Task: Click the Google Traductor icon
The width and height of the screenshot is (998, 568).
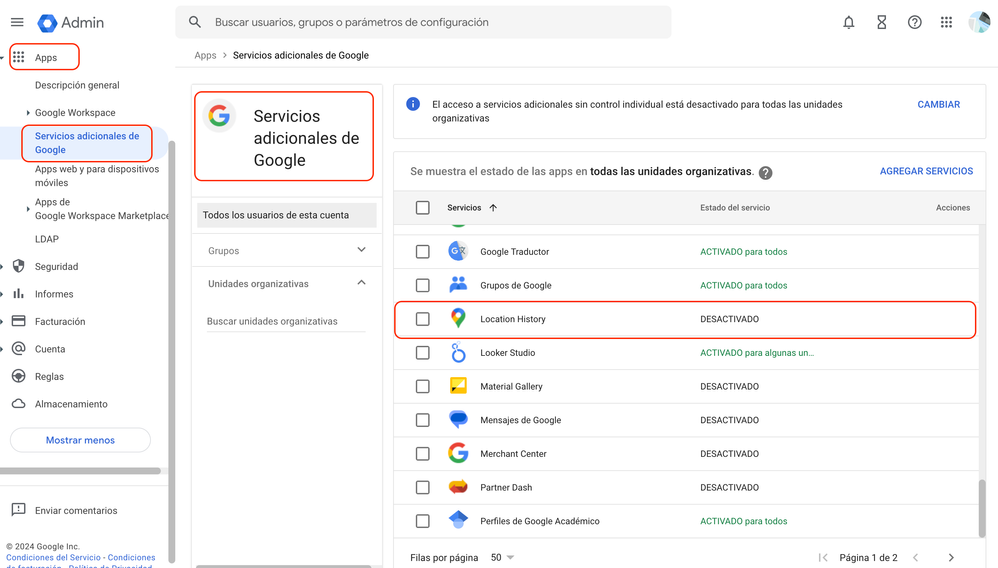Action: (x=458, y=251)
